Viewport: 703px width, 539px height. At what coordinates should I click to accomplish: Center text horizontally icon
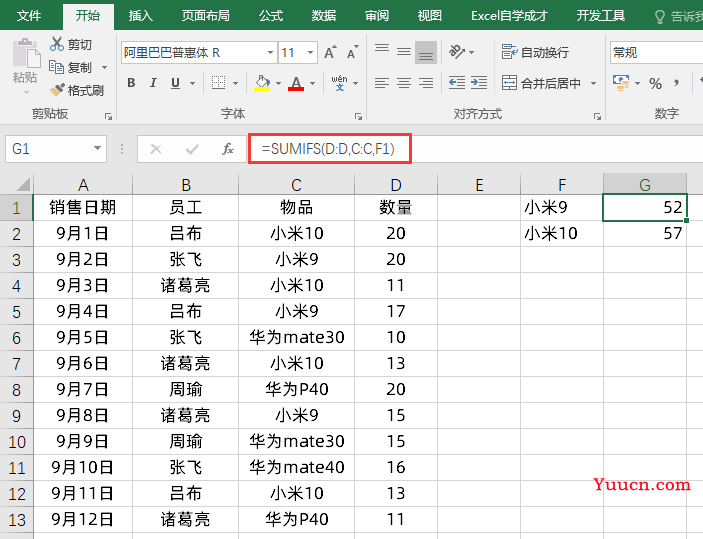point(404,83)
